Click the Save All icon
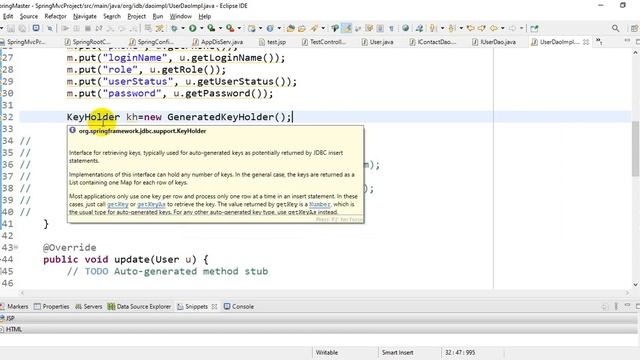Image resolution: width=640 pixels, height=360 pixels. 22,29
